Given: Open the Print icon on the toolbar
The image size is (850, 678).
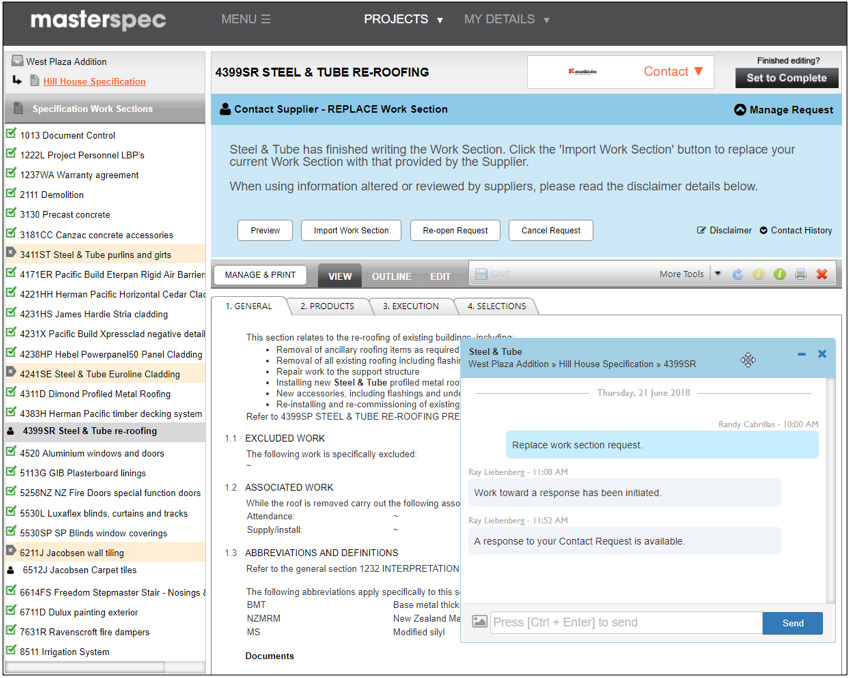Looking at the screenshot, I should point(800,275).
